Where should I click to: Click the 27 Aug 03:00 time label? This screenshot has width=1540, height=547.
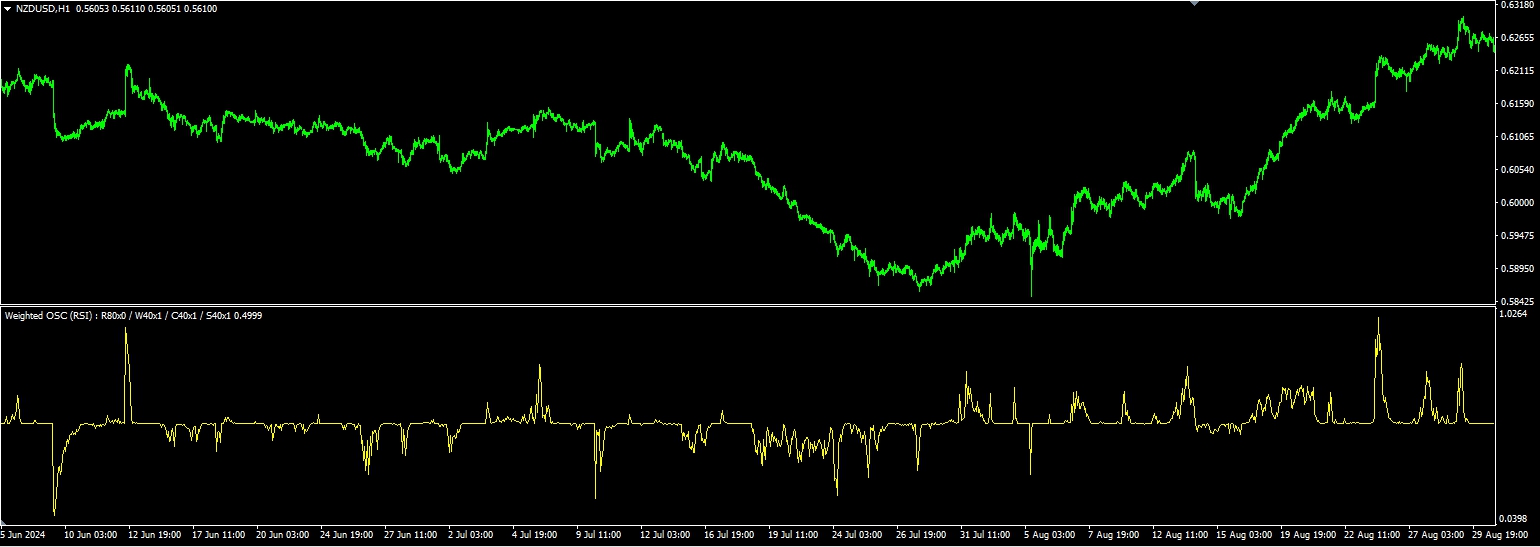(1436, 535)
